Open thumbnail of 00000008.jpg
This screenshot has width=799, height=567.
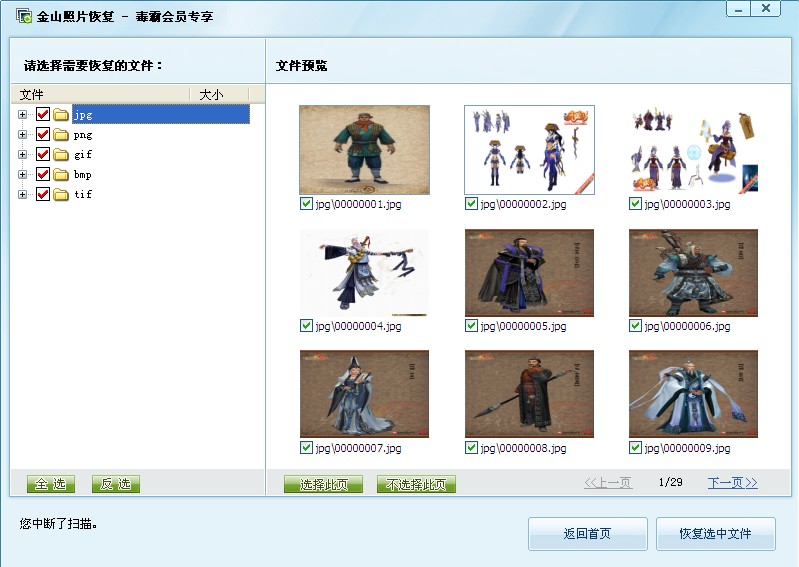529,394
